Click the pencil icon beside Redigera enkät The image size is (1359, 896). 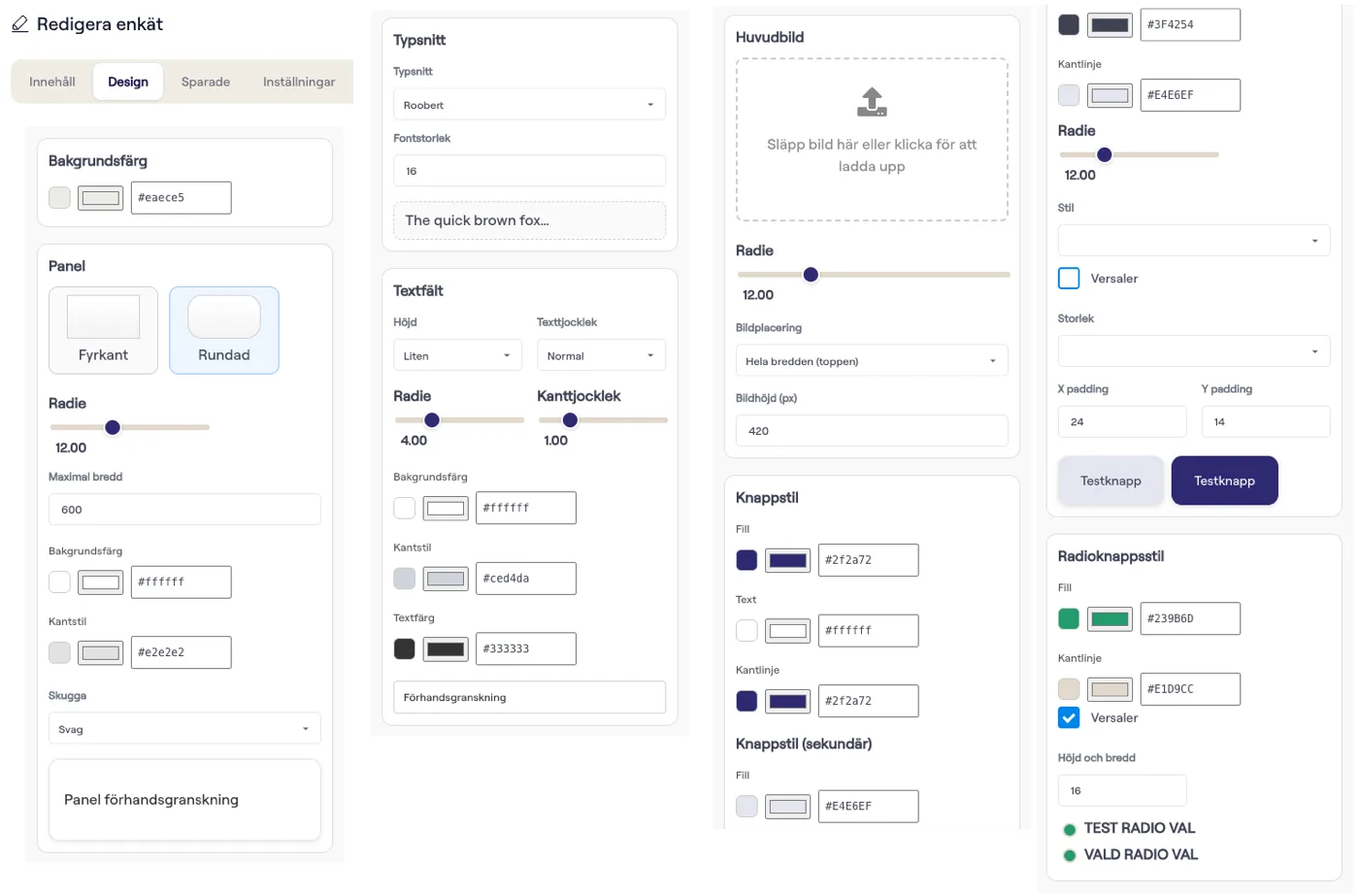pos(19,24)
